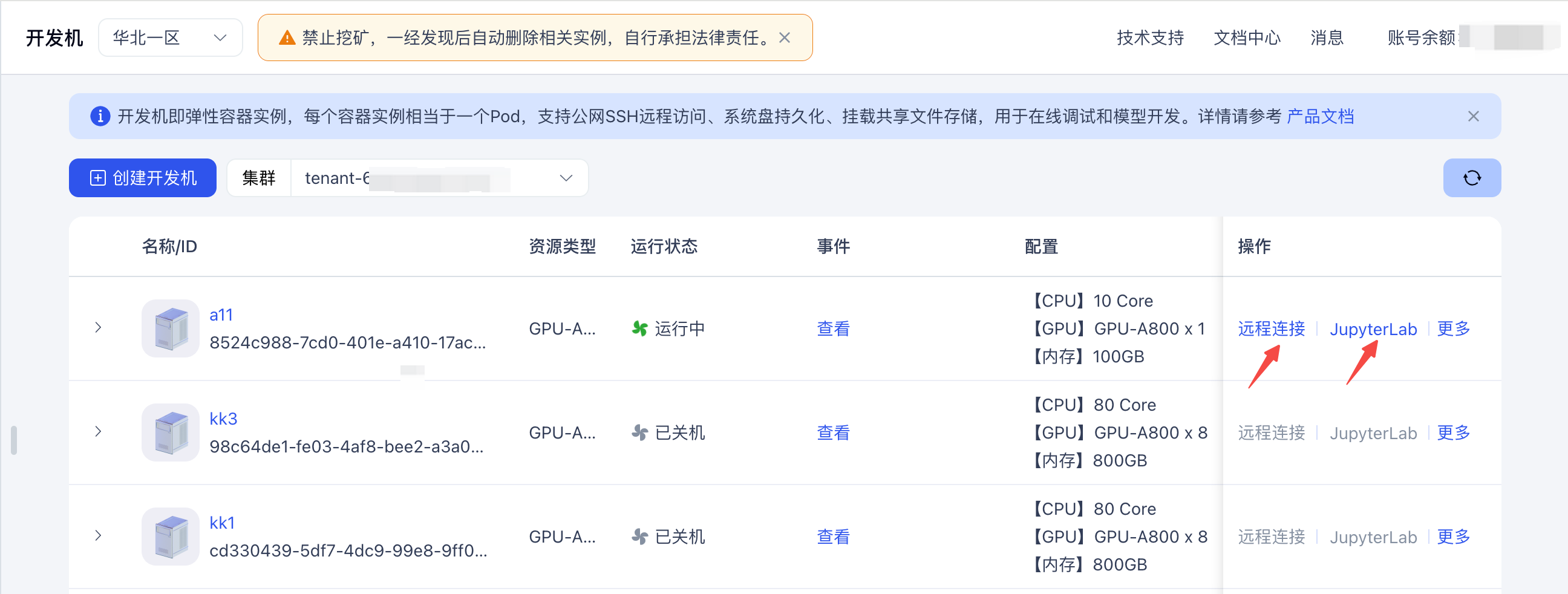Image resolution: width=1568 pixels, height=594 pixels.
Task: Click the server icon next to instance a11
Action: point(170,328)
